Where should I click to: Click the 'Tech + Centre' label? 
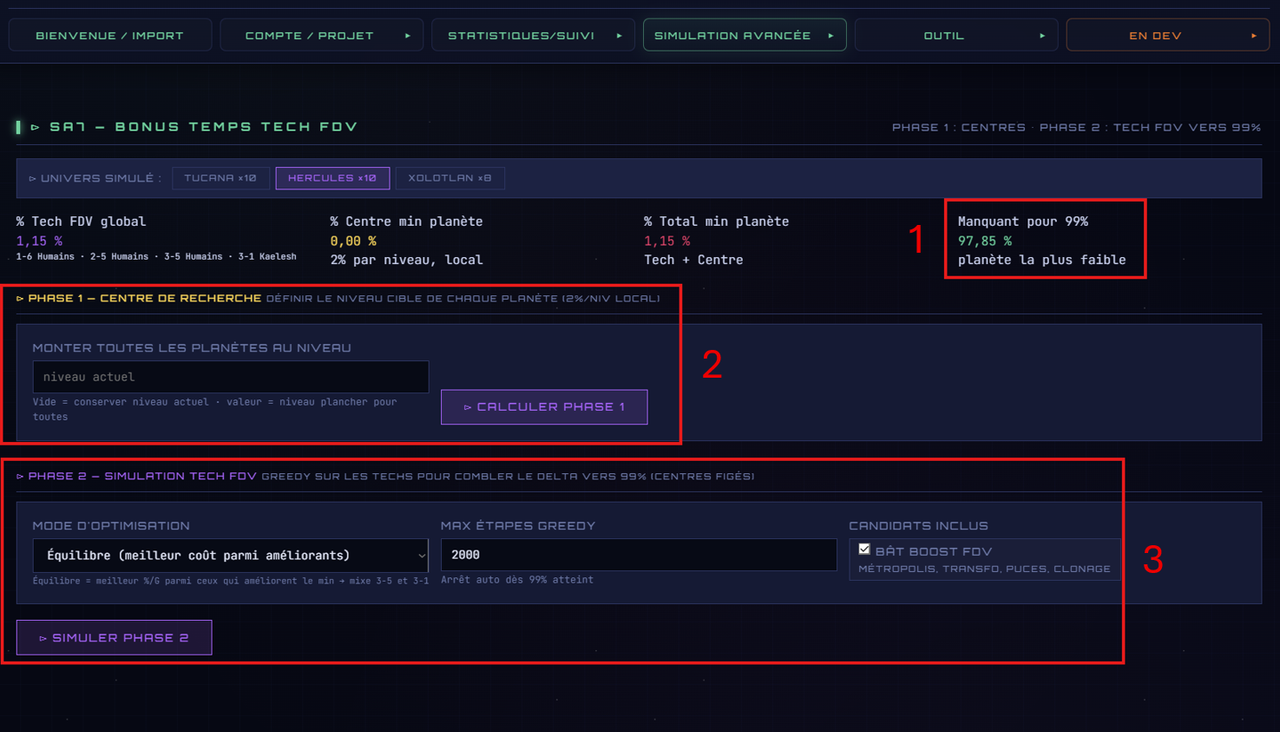point(693,260)
